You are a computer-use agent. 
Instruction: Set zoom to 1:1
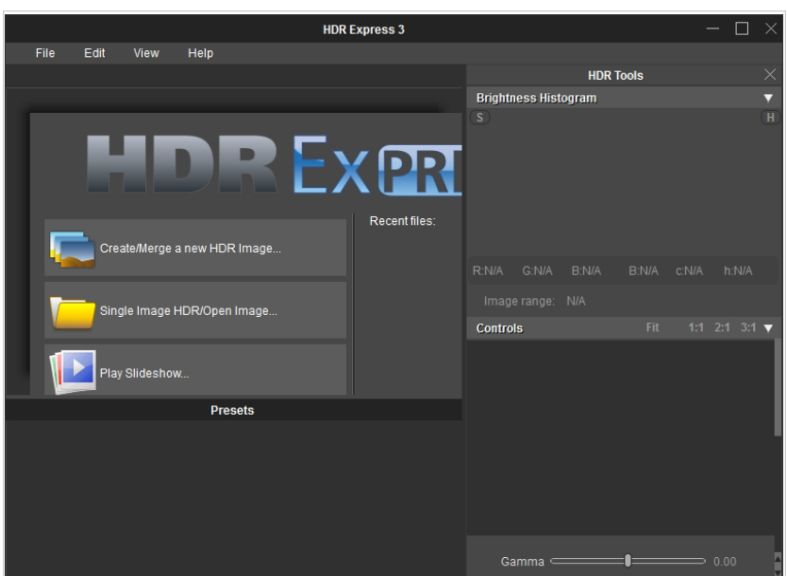(x=696, y=328)
